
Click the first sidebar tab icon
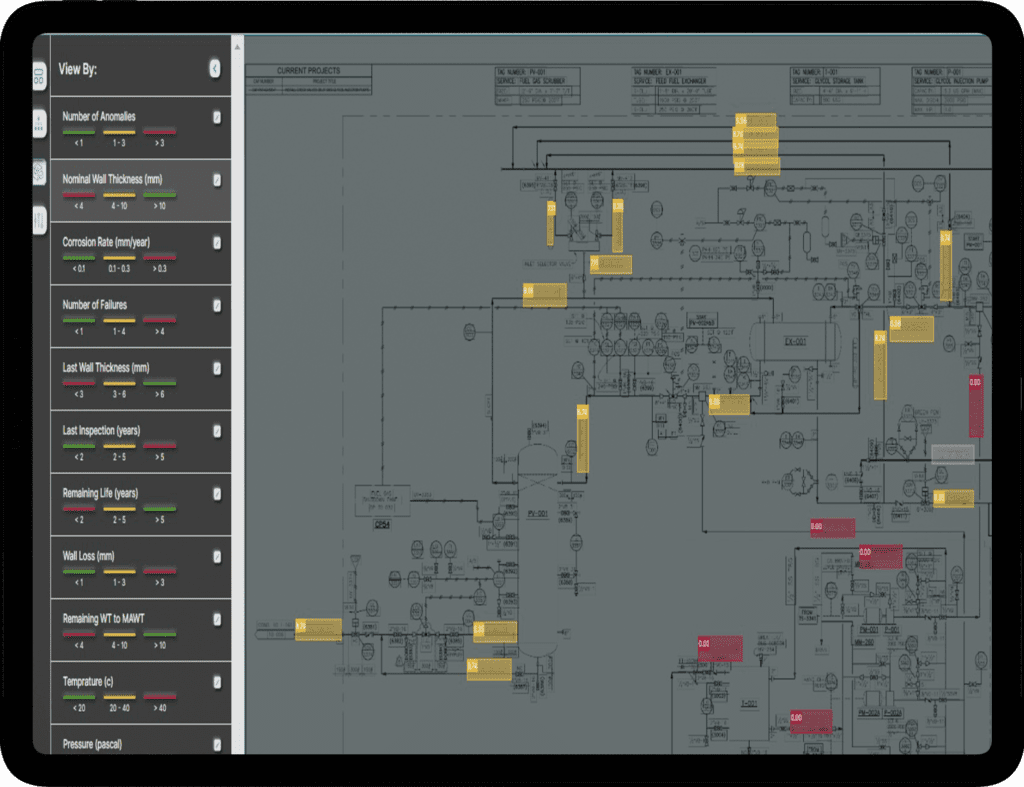(x=40, y=76)
